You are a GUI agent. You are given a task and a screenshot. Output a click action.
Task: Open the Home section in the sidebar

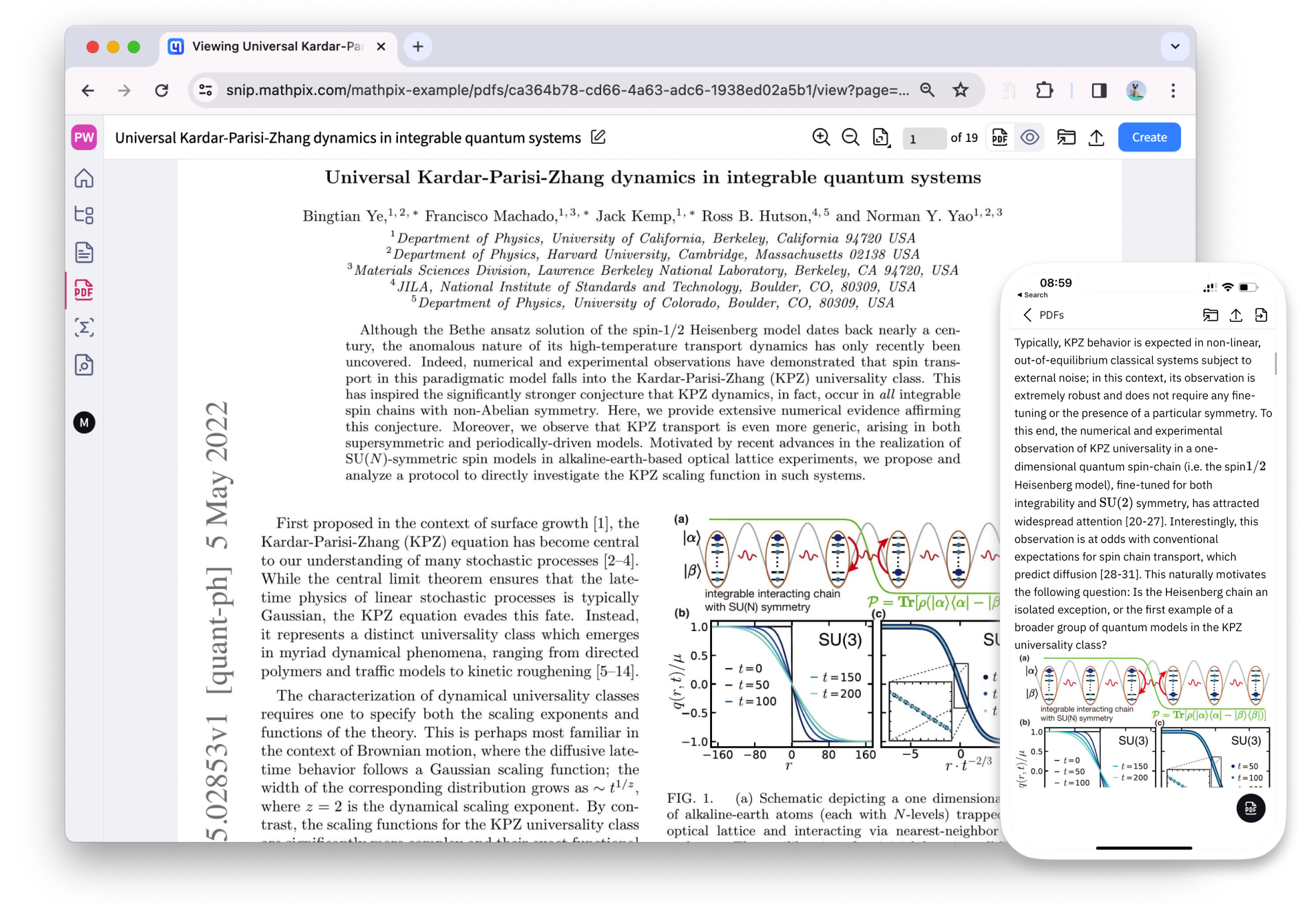pyautogui.click(x=84, y=178)
